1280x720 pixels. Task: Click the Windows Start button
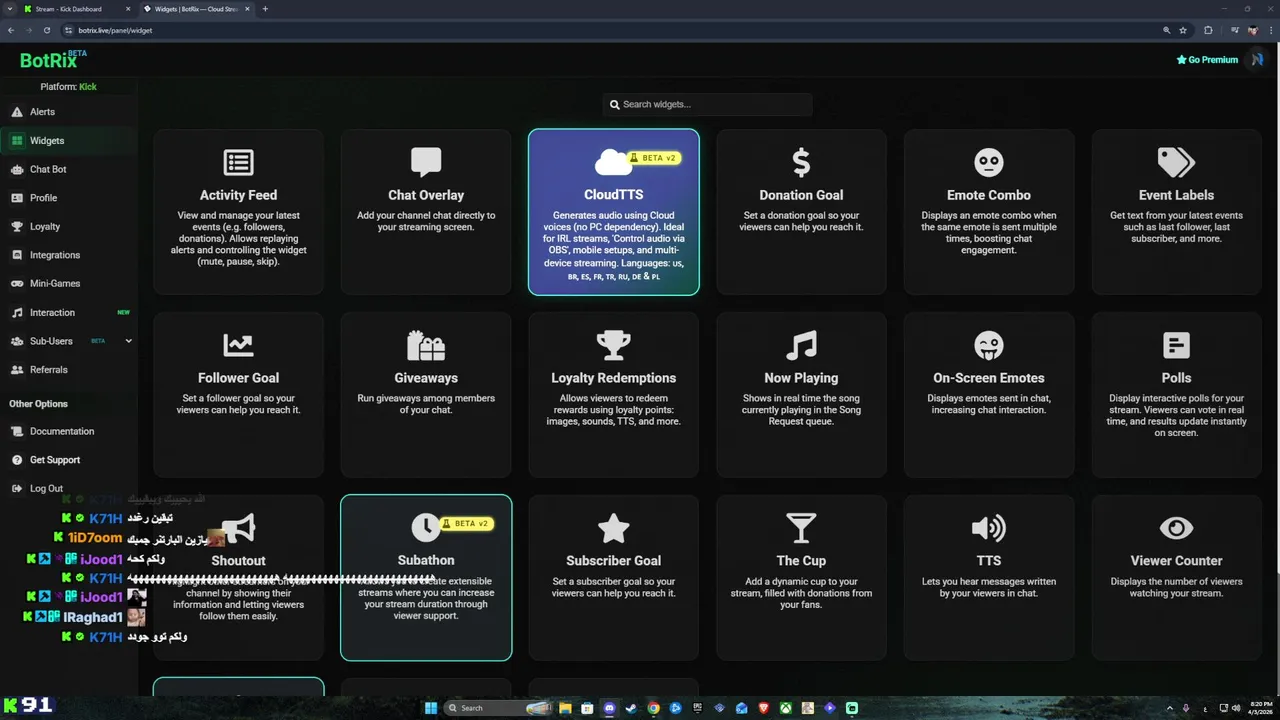[x=431, y=708]
